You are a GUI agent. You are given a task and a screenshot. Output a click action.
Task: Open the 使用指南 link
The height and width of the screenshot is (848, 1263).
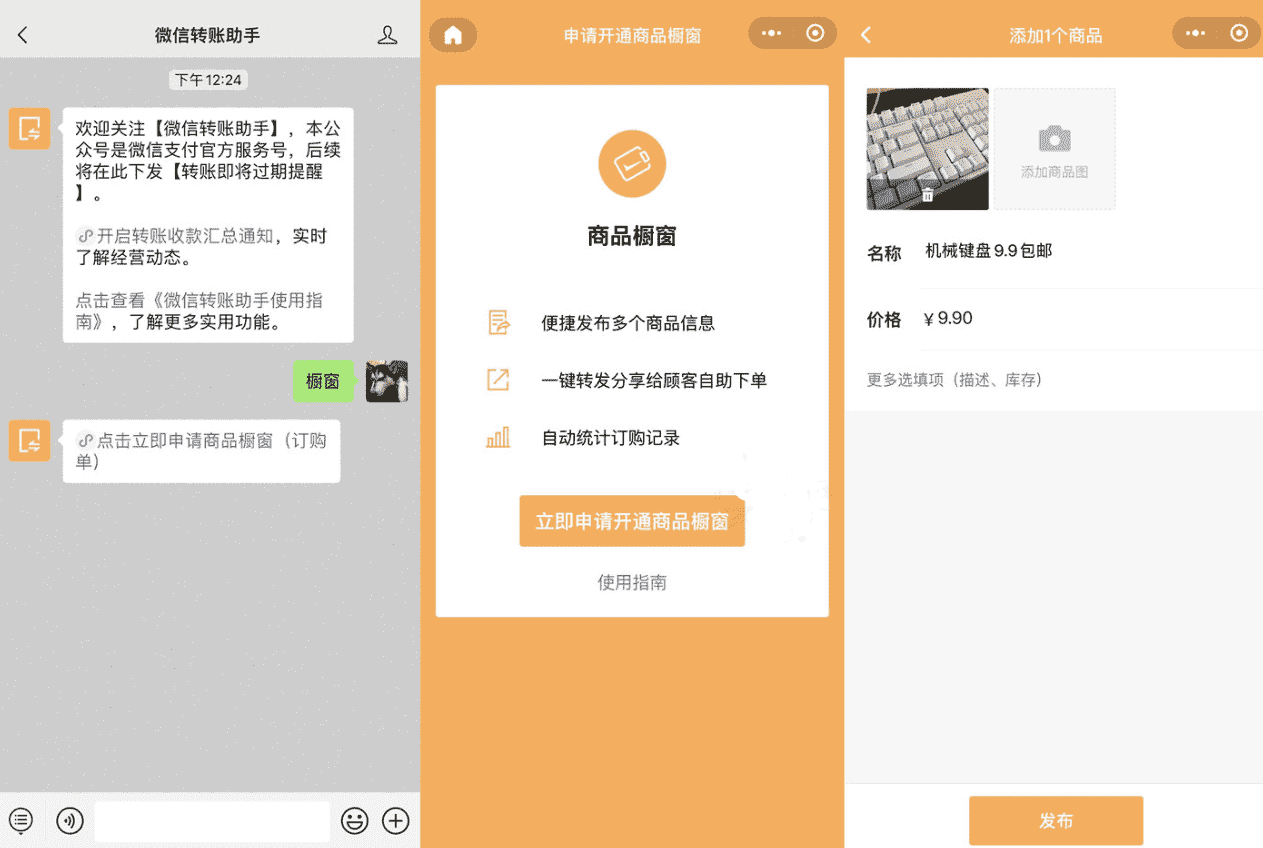pyautogui.click(x=632, y=582)
